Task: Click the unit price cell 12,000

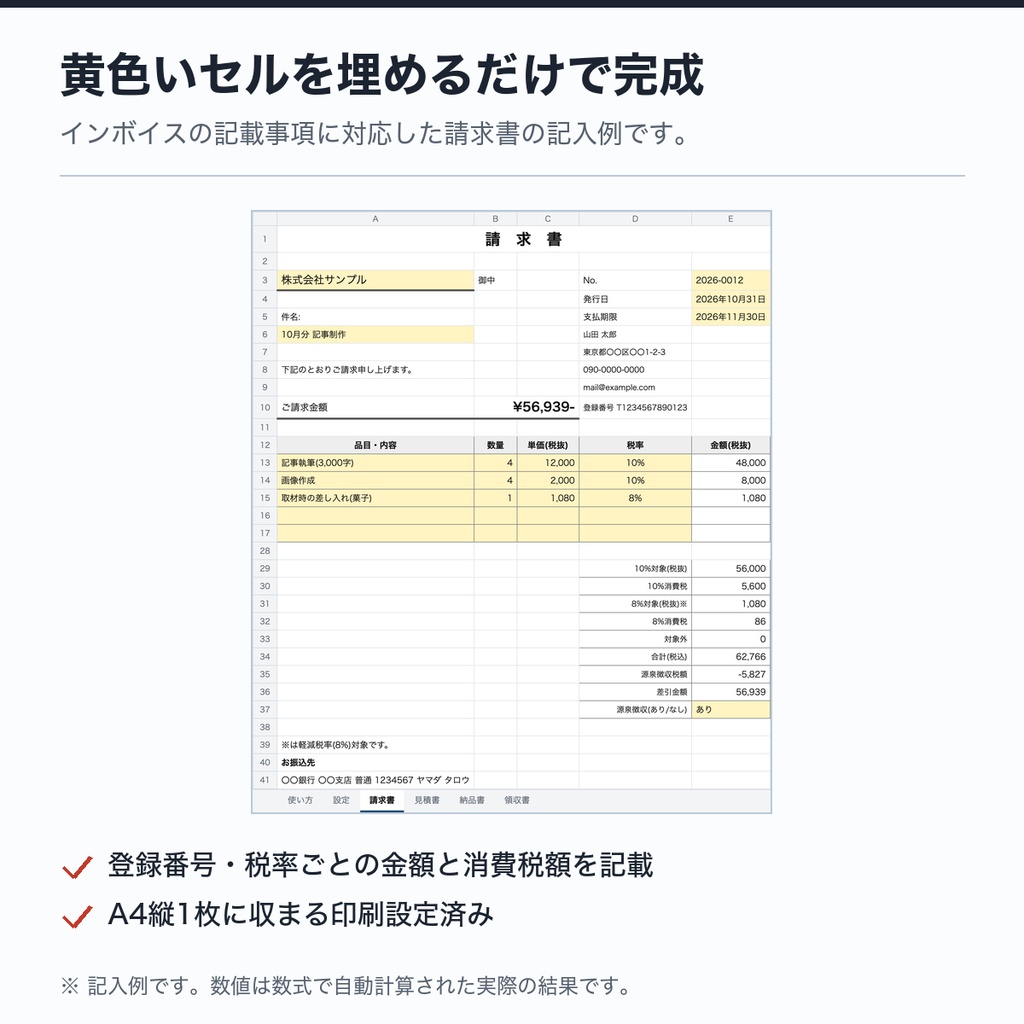Action: (x=548, y=462)
